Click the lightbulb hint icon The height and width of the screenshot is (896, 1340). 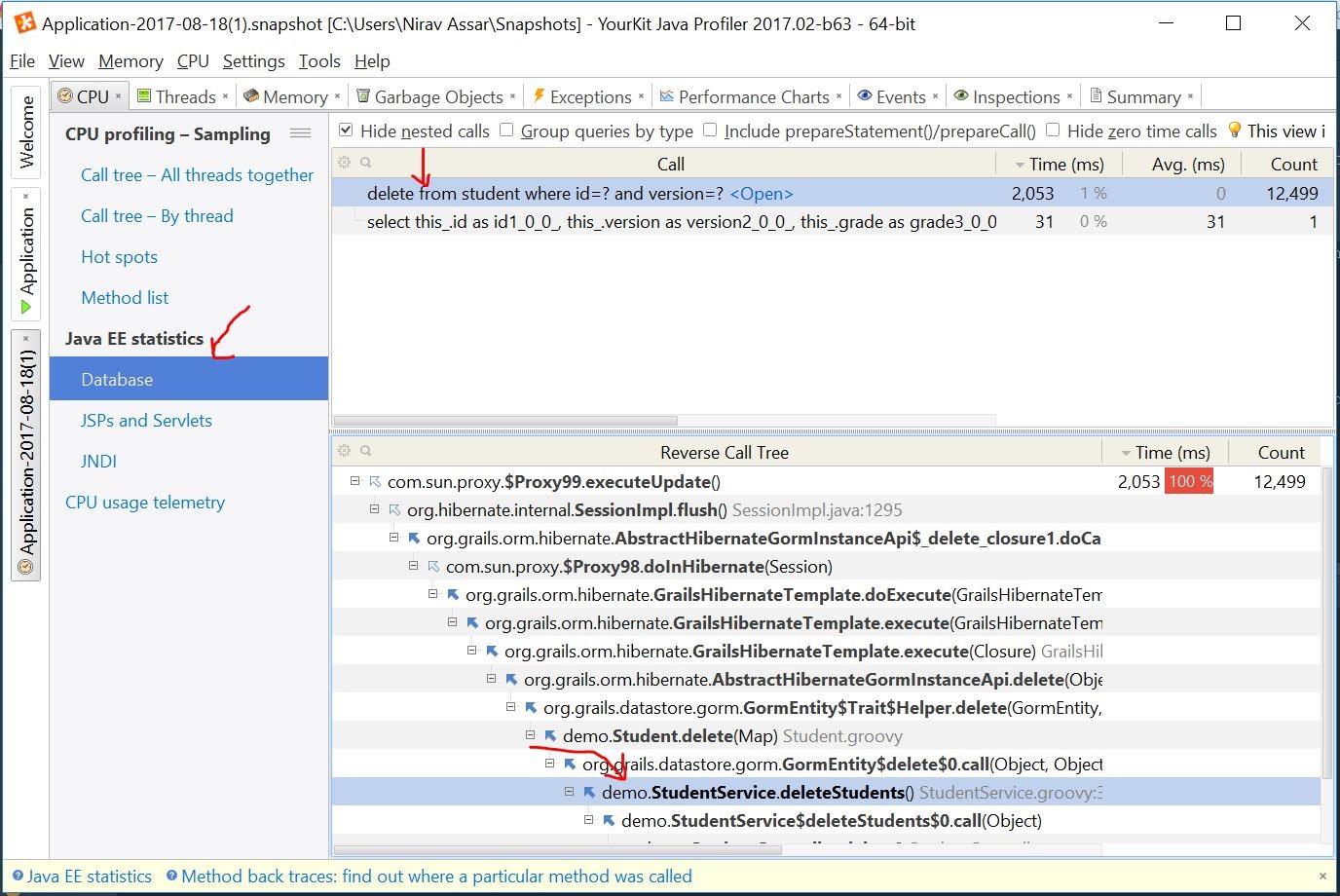click(1234, 131)
